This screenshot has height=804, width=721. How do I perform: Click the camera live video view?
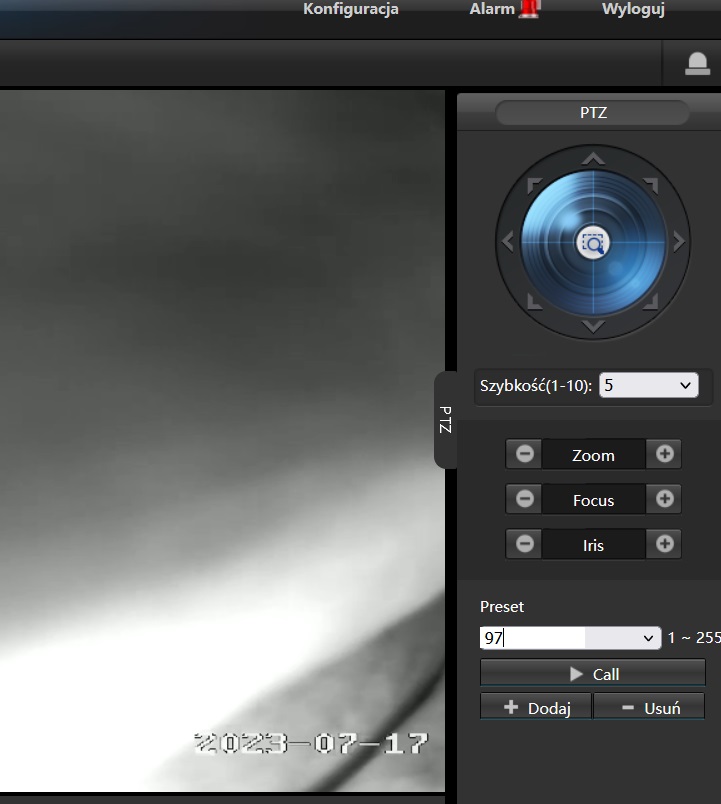(222, 441)
